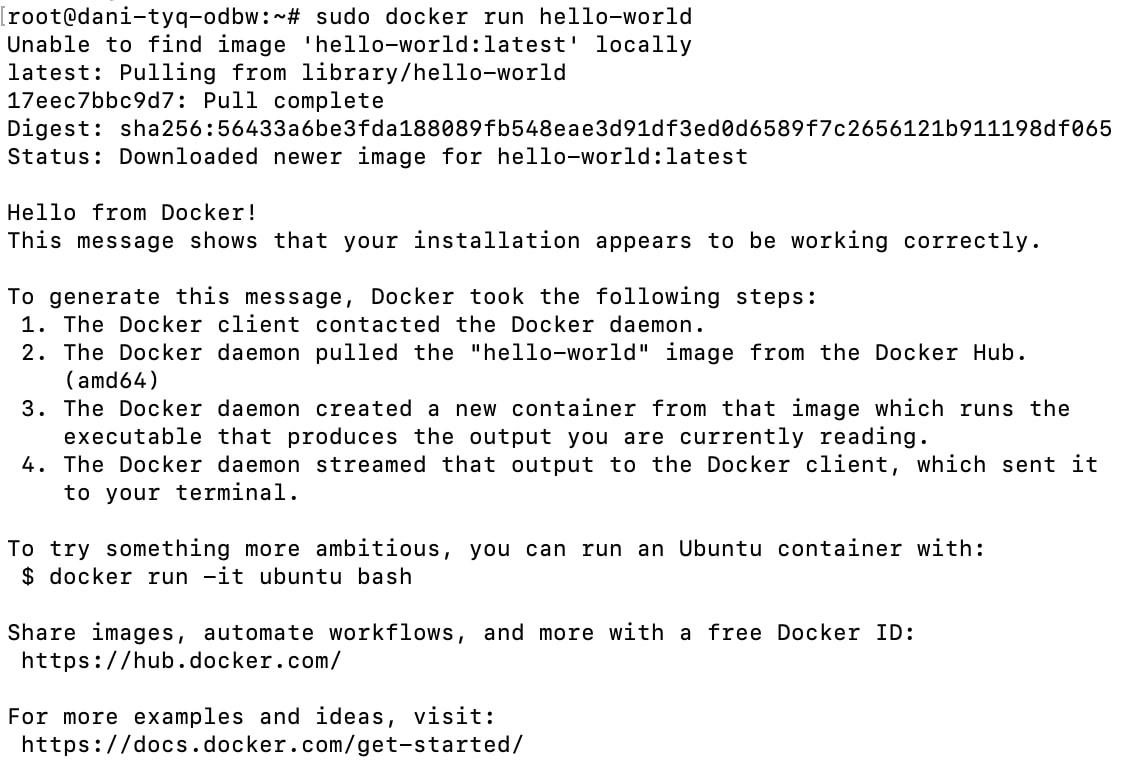Click the "installation appears to be working correctly" line

pyautogui.click(x=524, y=241)
